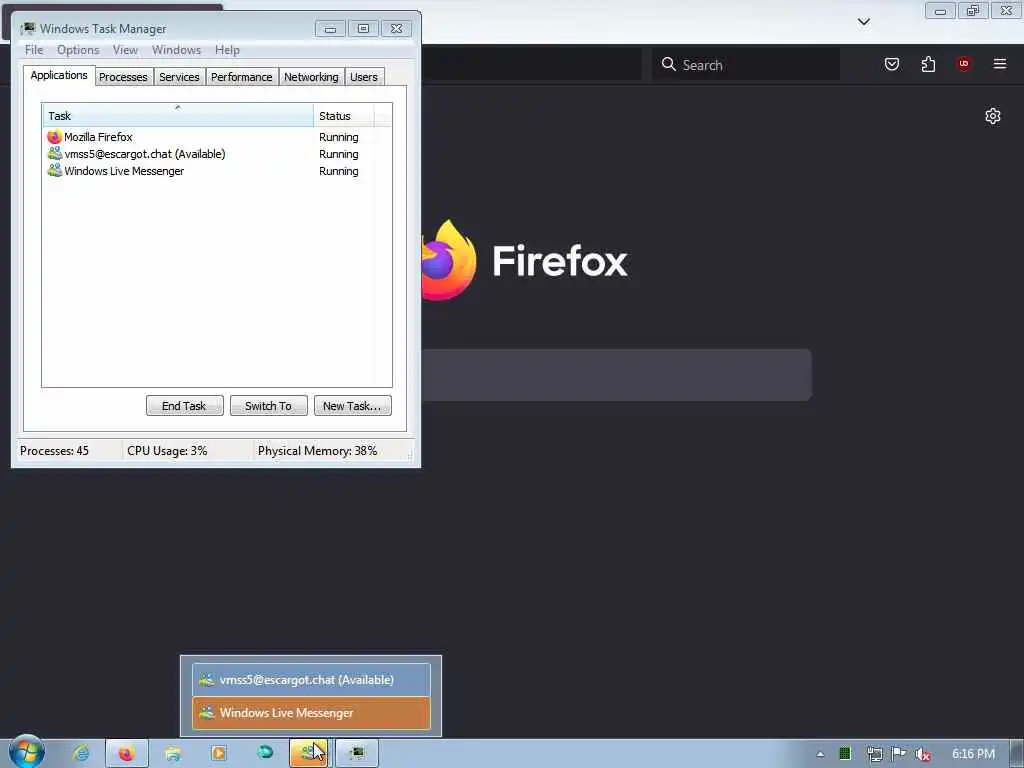This screenshot has height=768, width=1024.
Task: Click the New Task... button
Action: coord(353,406)
